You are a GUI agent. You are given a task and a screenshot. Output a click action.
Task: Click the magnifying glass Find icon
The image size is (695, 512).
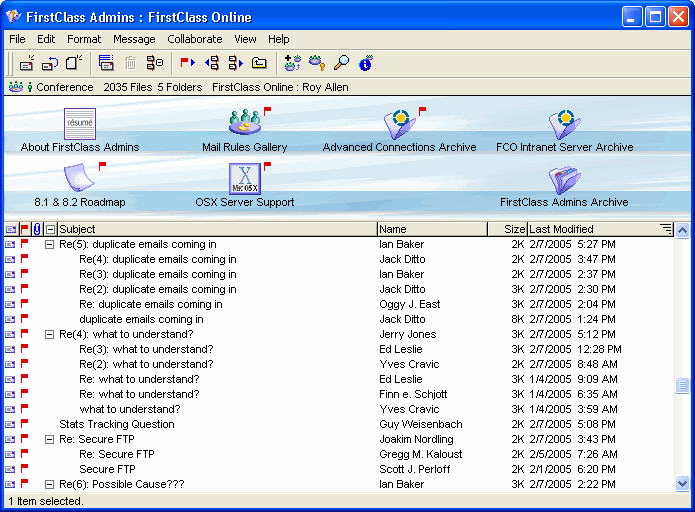(341, 63)
